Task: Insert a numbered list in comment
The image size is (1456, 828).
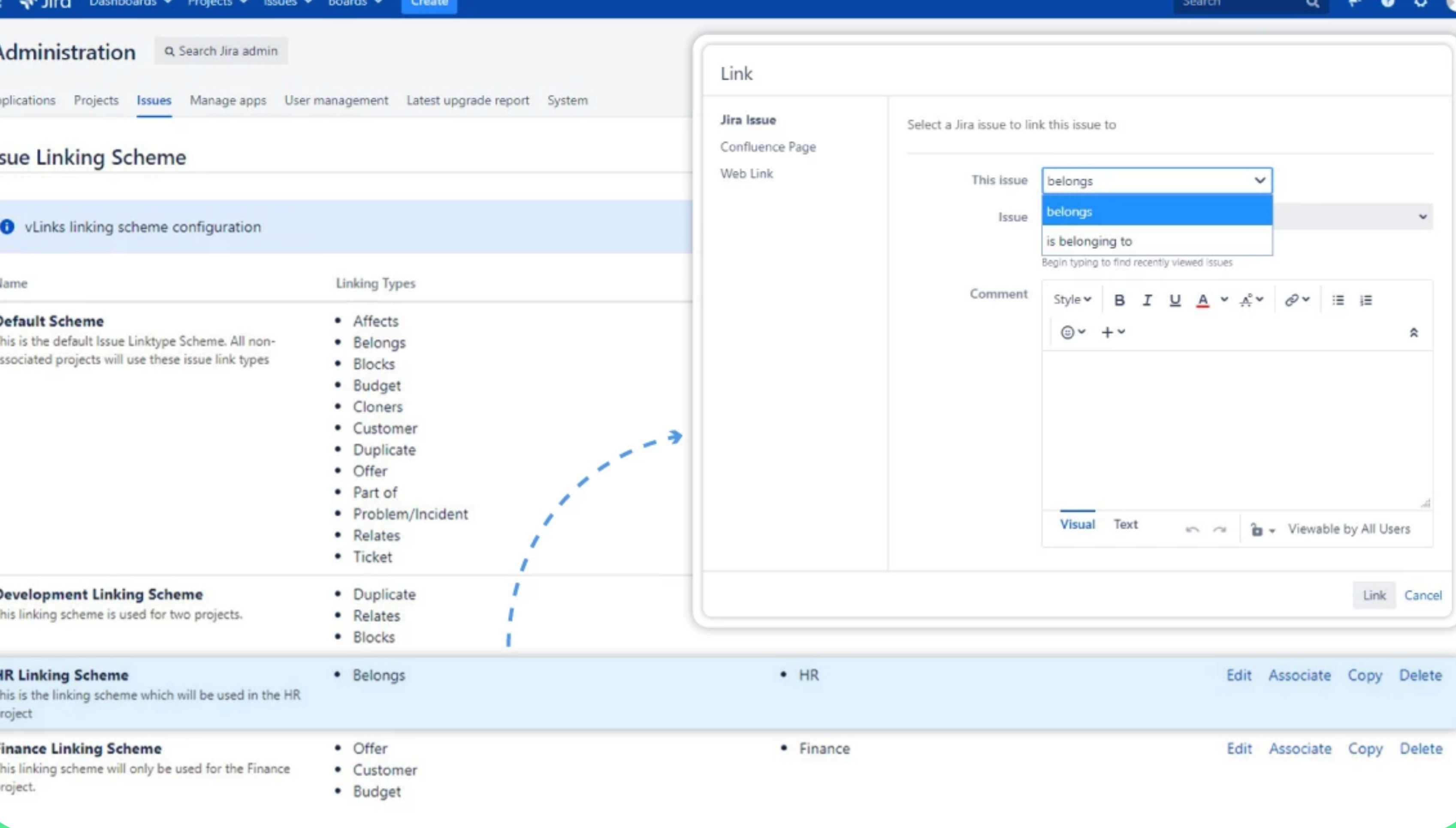Action: click(1365, 300)
